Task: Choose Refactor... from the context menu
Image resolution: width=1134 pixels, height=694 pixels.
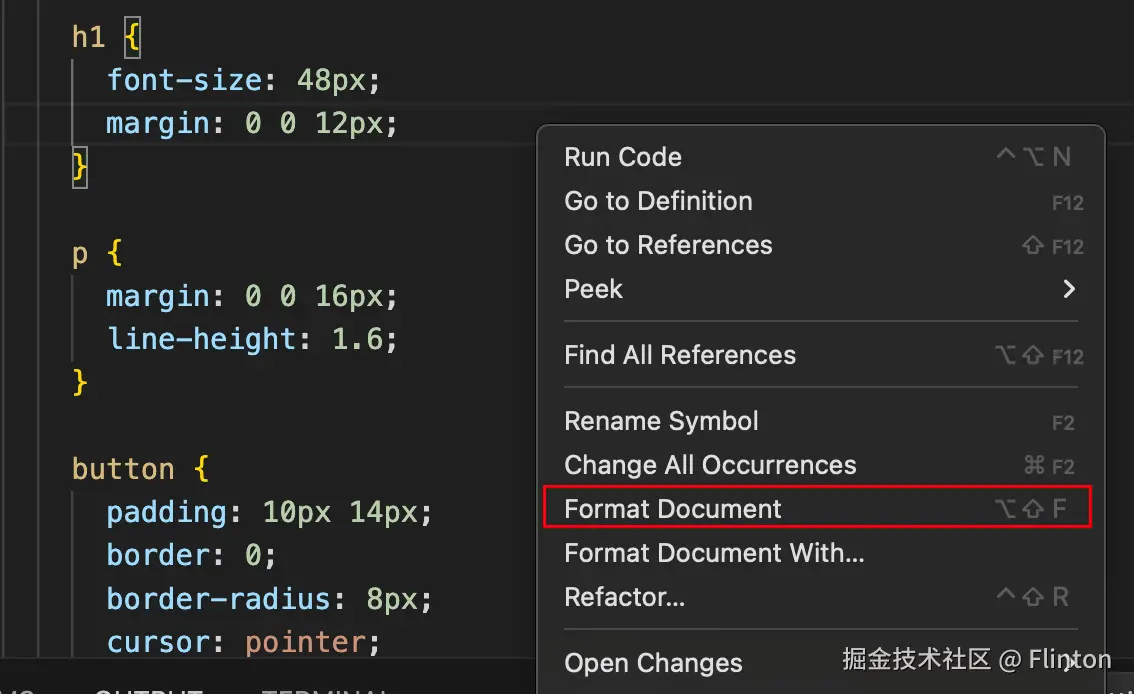Action: click(x=625, y=597)
